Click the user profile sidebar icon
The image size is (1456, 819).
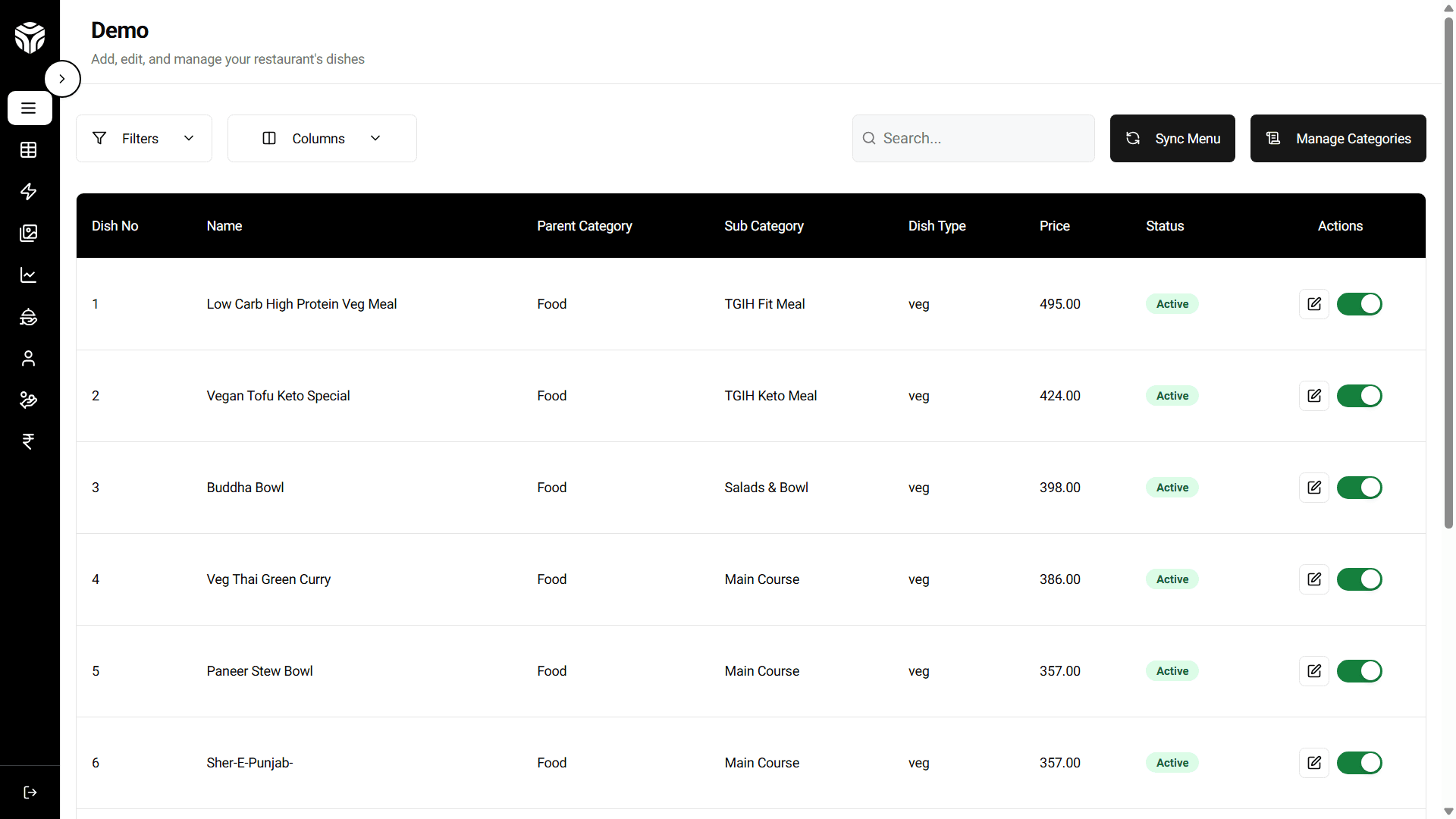click(28, 359)
